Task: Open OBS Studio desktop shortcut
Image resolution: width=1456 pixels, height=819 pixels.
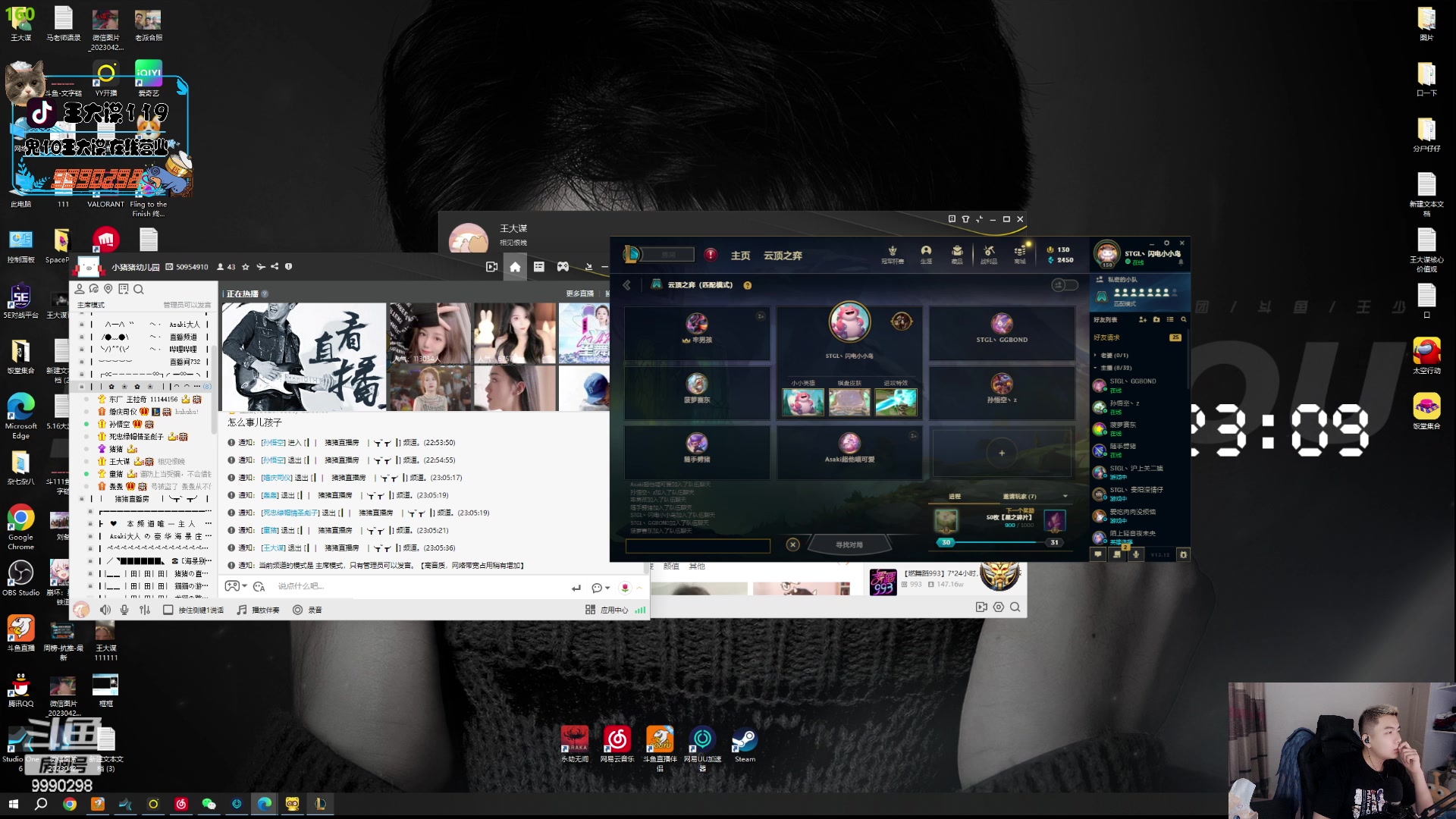Action: tap(20, 578)
